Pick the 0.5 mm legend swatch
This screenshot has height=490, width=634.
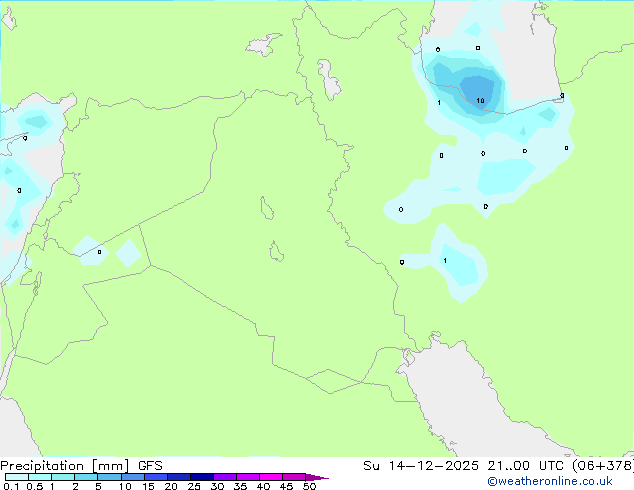click(40, 477)
